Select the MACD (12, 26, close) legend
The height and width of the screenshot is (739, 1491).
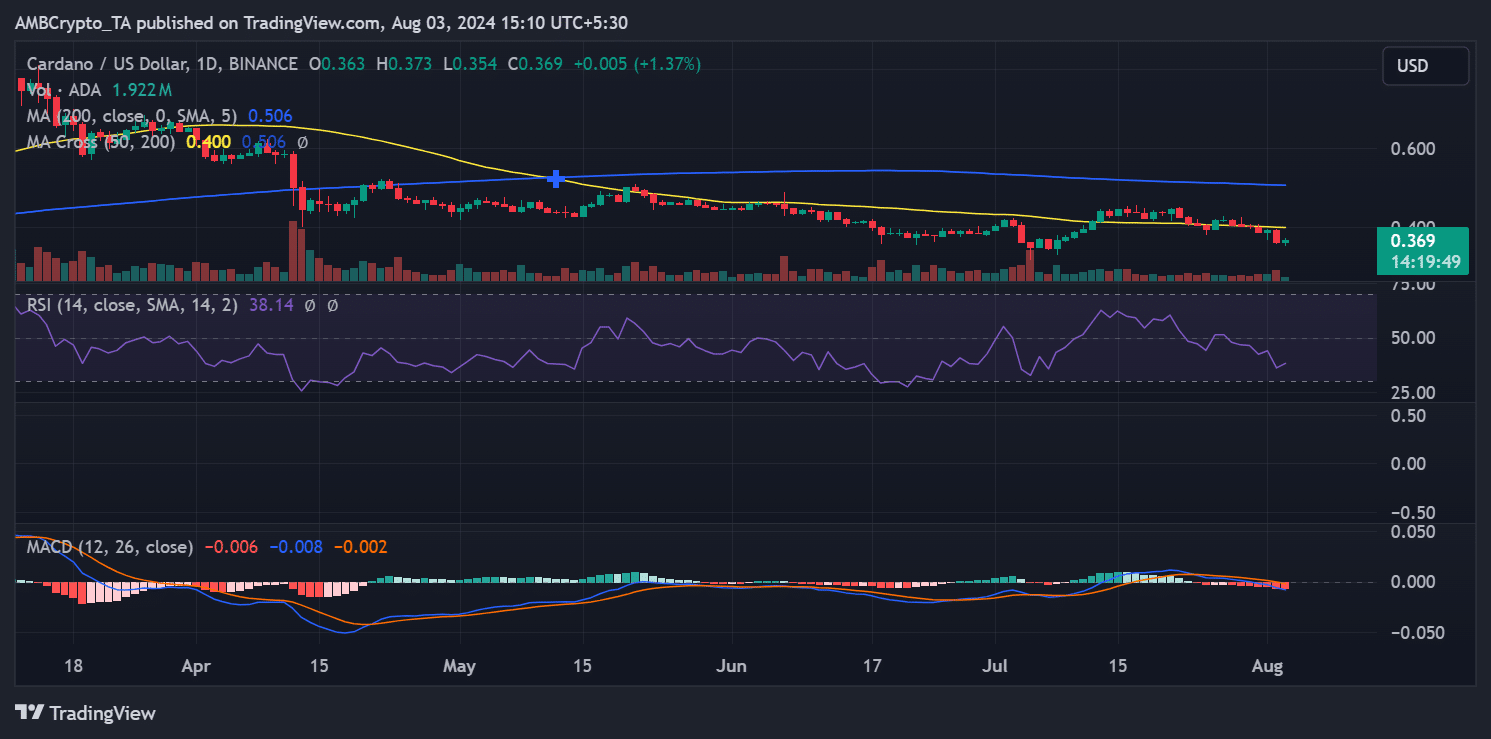[110, 547]
